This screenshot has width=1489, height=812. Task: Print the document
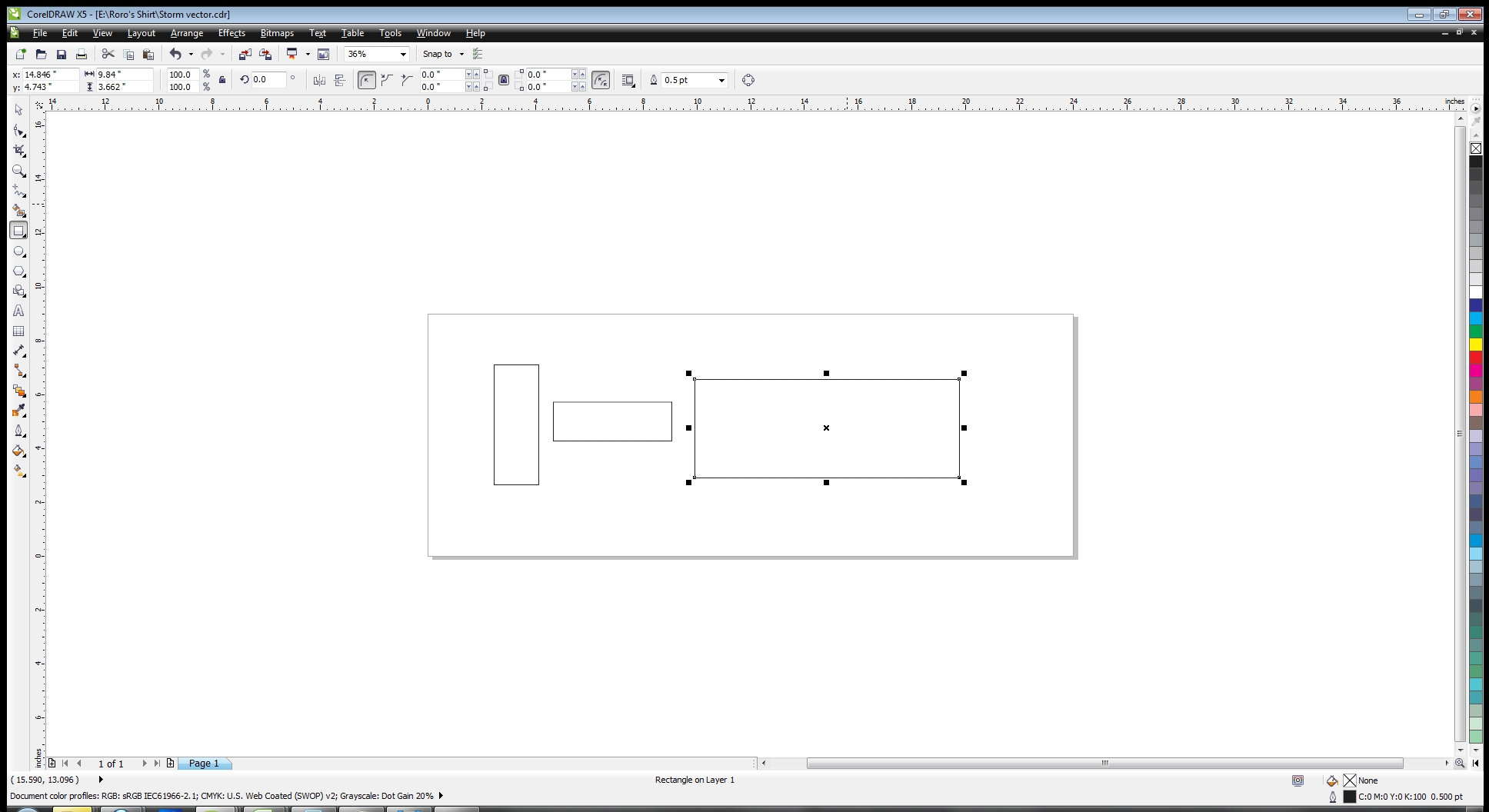(x=81, y=54)
